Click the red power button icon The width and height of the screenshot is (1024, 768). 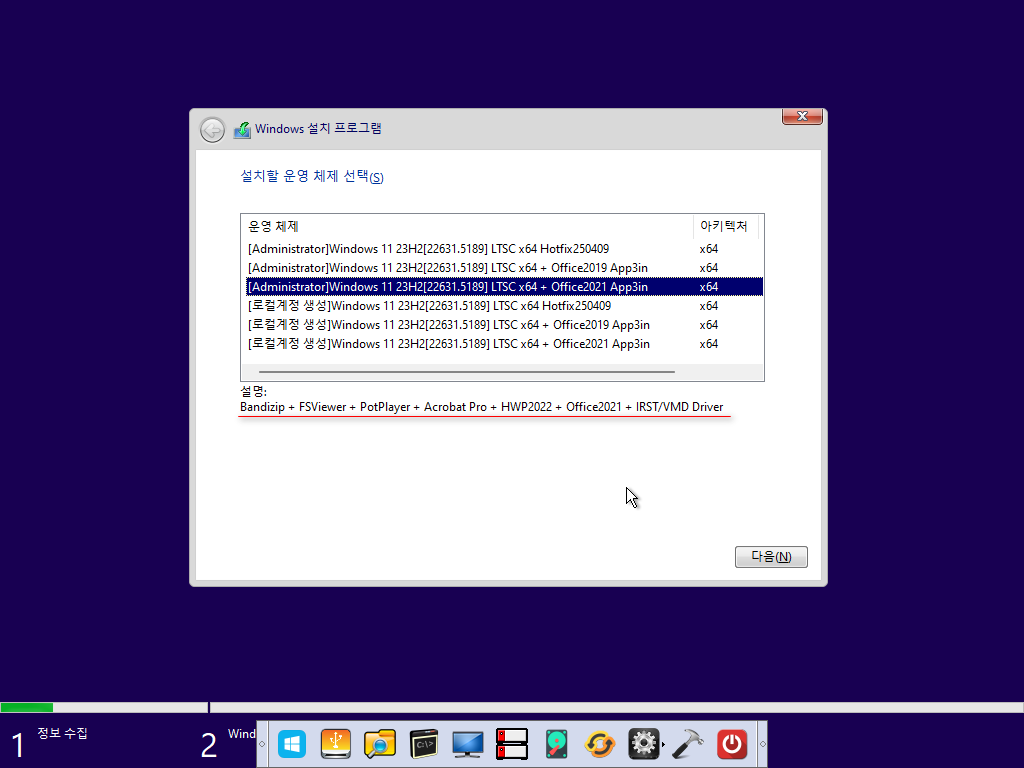click(731, 744)
